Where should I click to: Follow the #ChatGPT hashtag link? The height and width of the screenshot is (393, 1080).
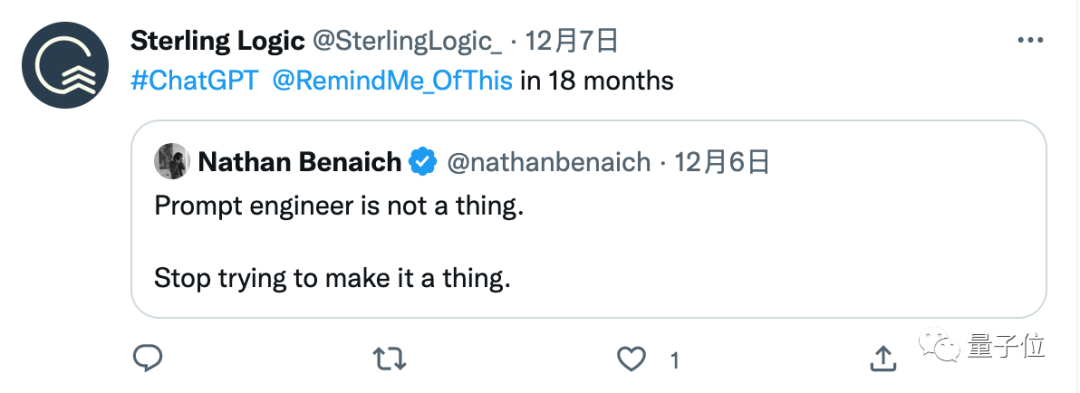click(x=194, y=81)
